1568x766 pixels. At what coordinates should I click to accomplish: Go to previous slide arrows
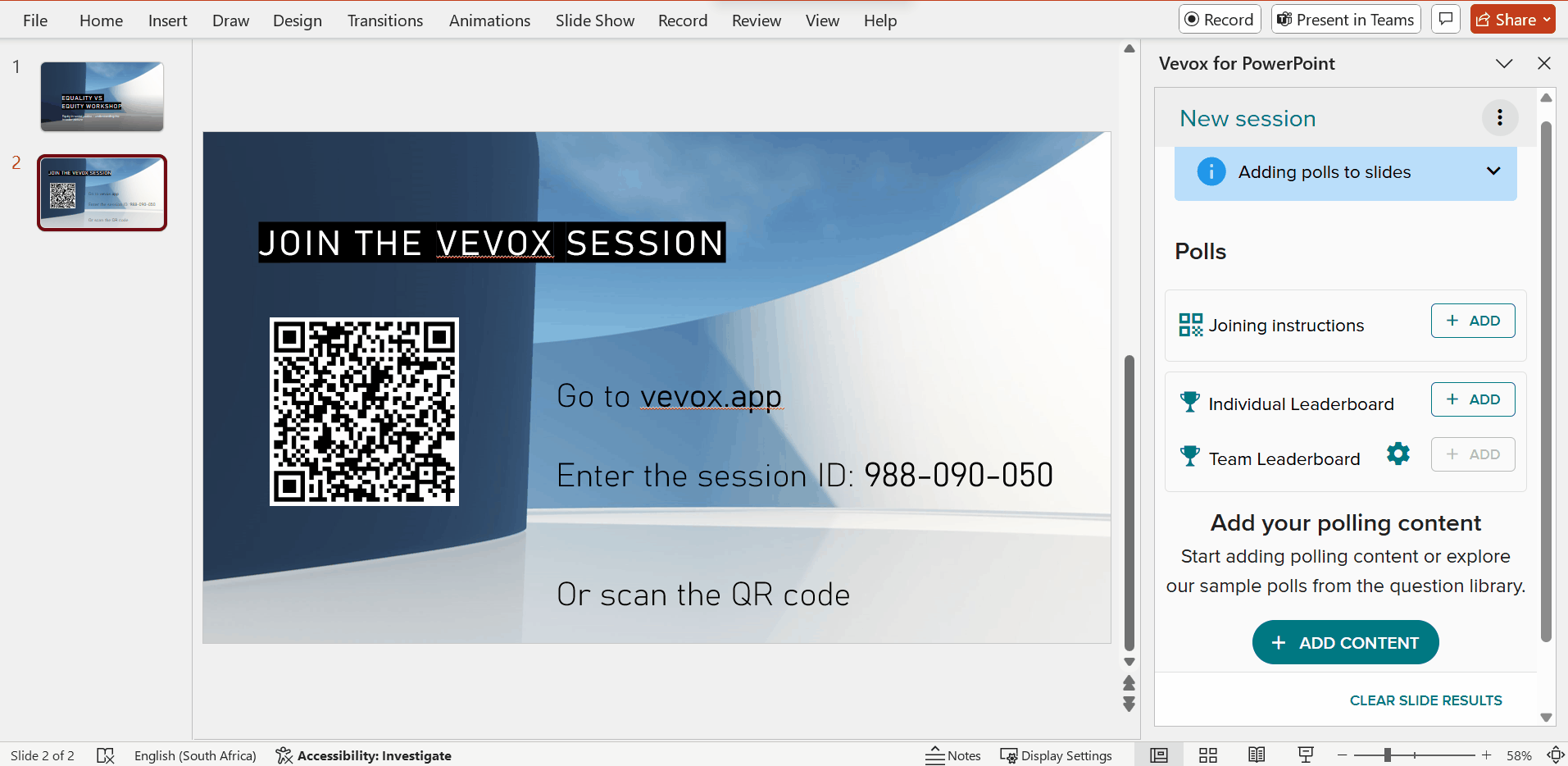tap(1129, 683)
